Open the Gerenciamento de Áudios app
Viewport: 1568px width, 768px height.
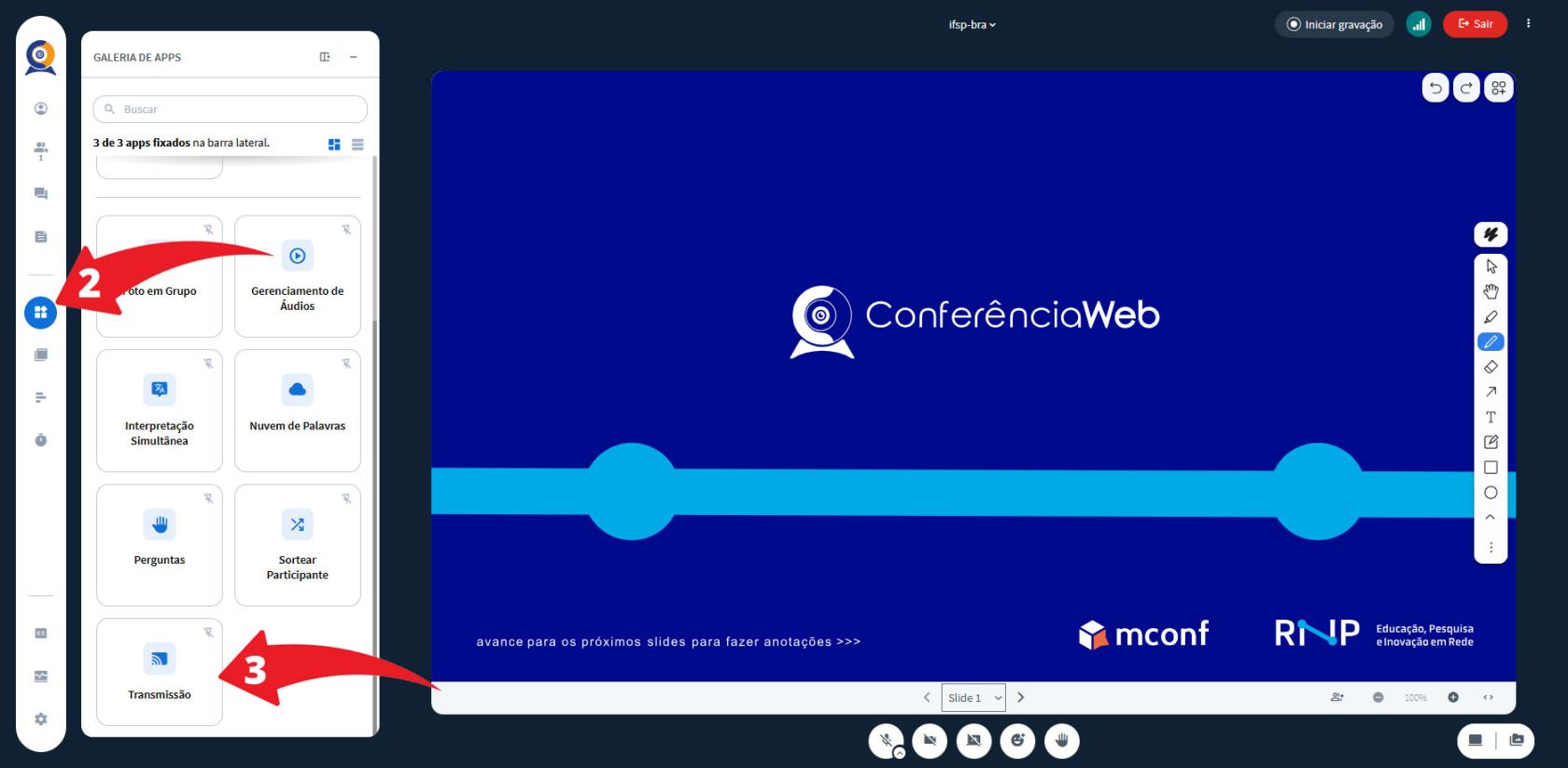coord(298,276)
